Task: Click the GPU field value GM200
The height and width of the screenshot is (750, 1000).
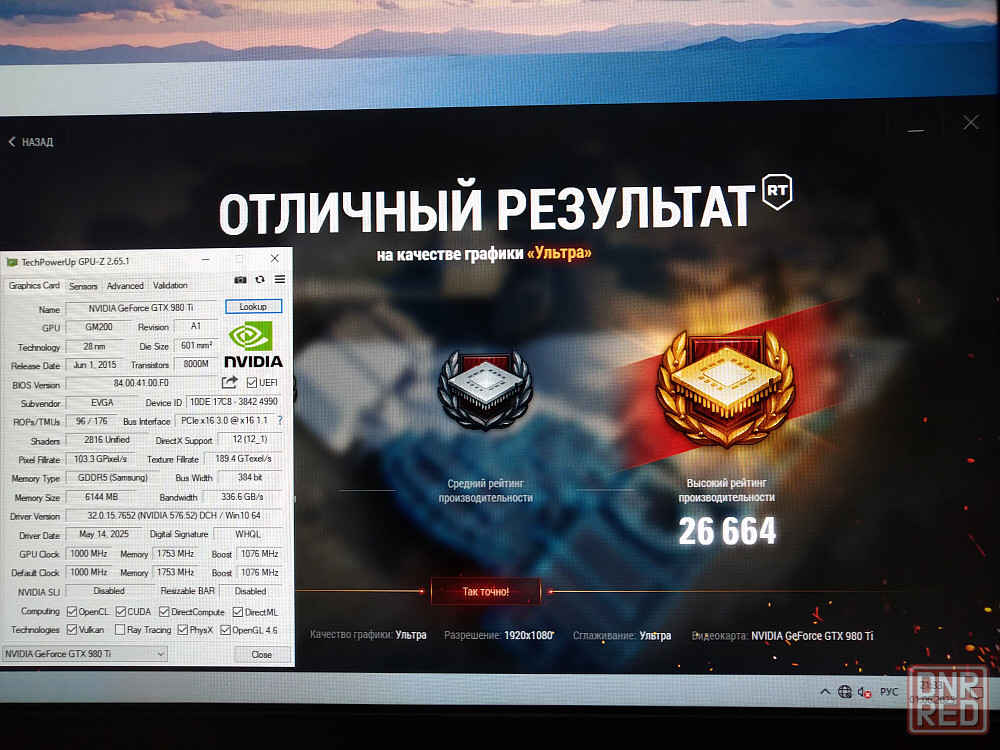Action: coord(99,327)
